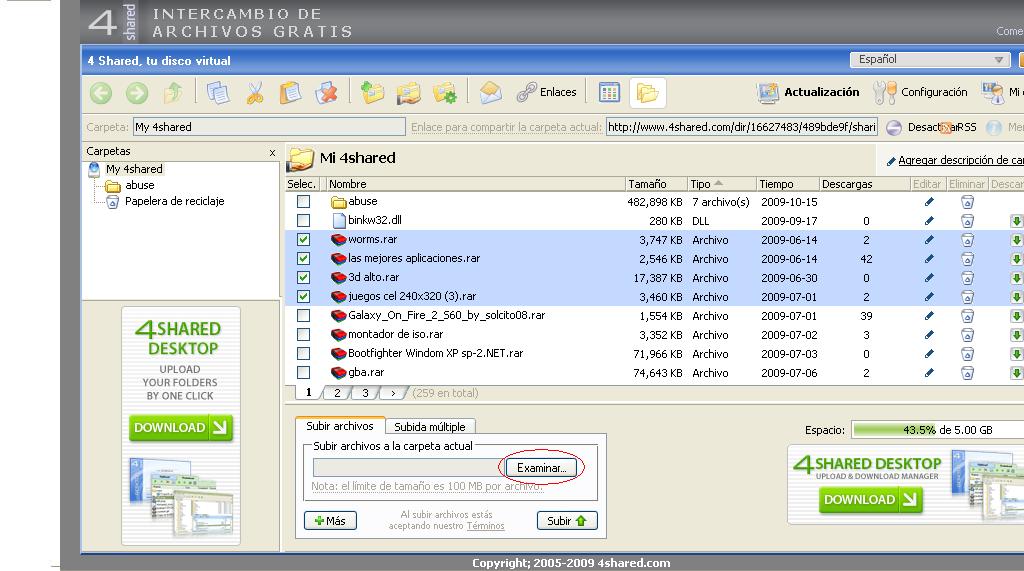Open the Términos link
Viewport: 1024px width, 571px height.
pyautogui.click(x=485, y=526)
